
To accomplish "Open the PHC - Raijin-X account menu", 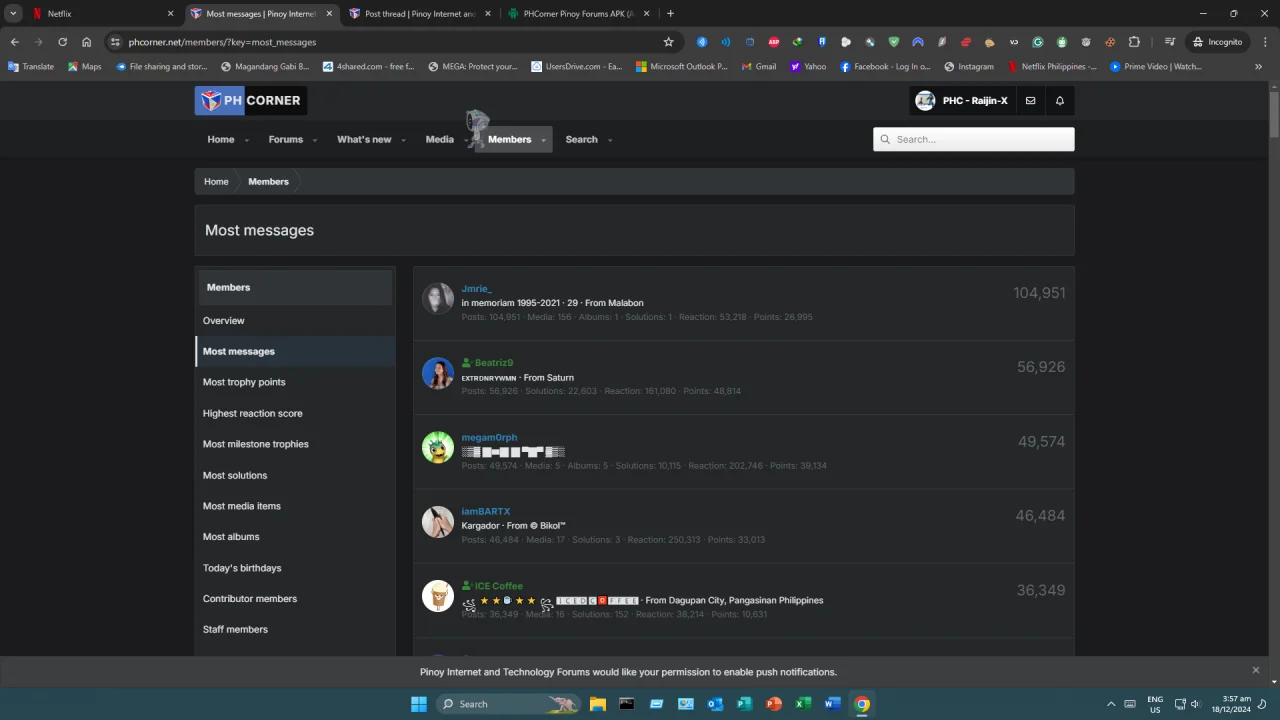I will (962, 100).
